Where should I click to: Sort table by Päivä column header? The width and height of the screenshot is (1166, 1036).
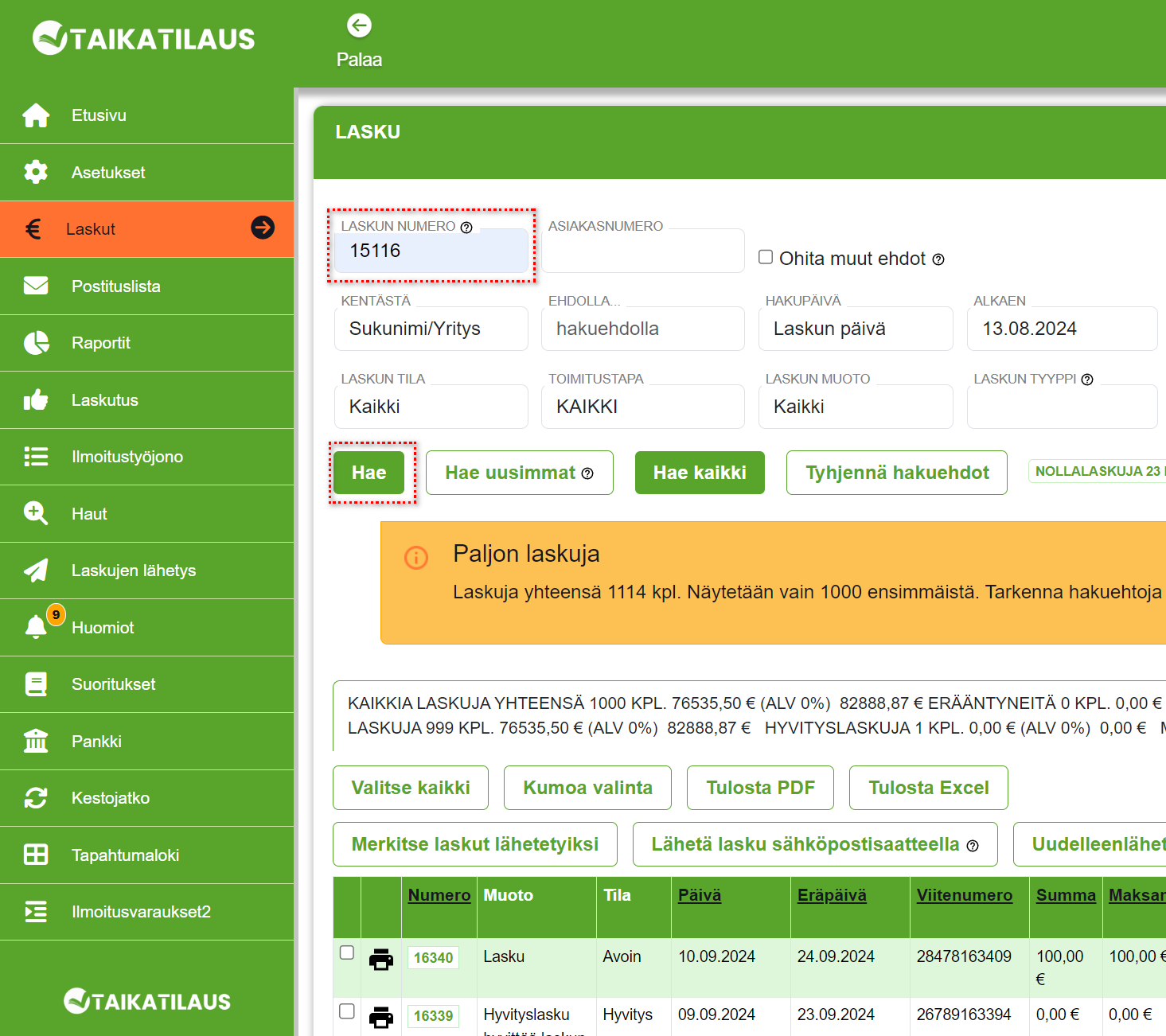pos(700,895)
